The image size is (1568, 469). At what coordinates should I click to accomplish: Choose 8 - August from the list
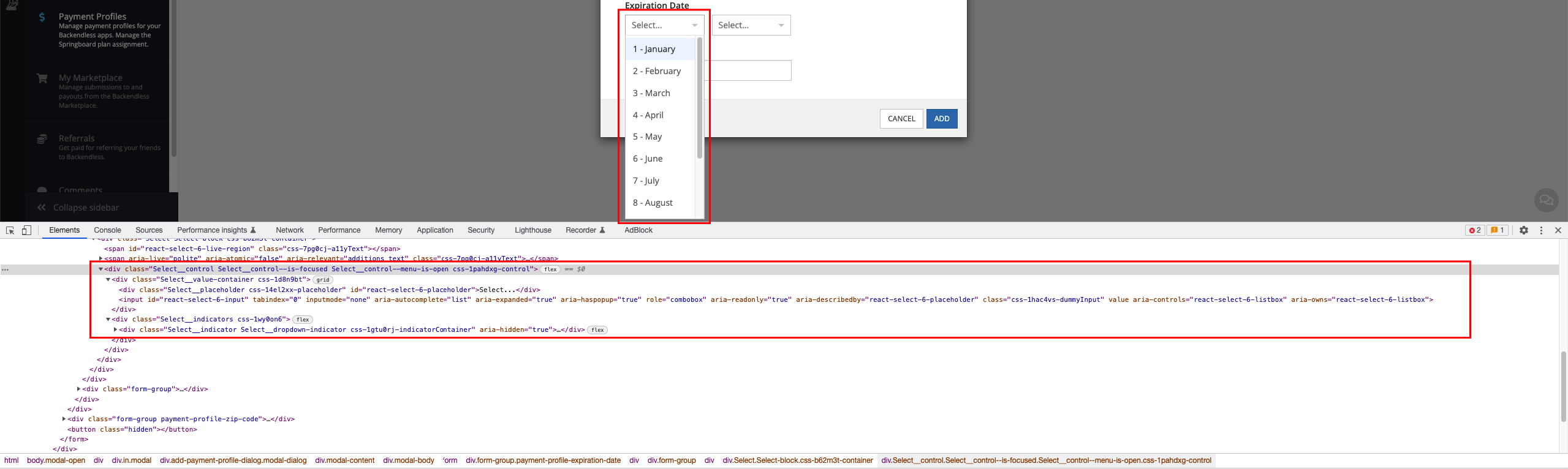pos(661,203)
